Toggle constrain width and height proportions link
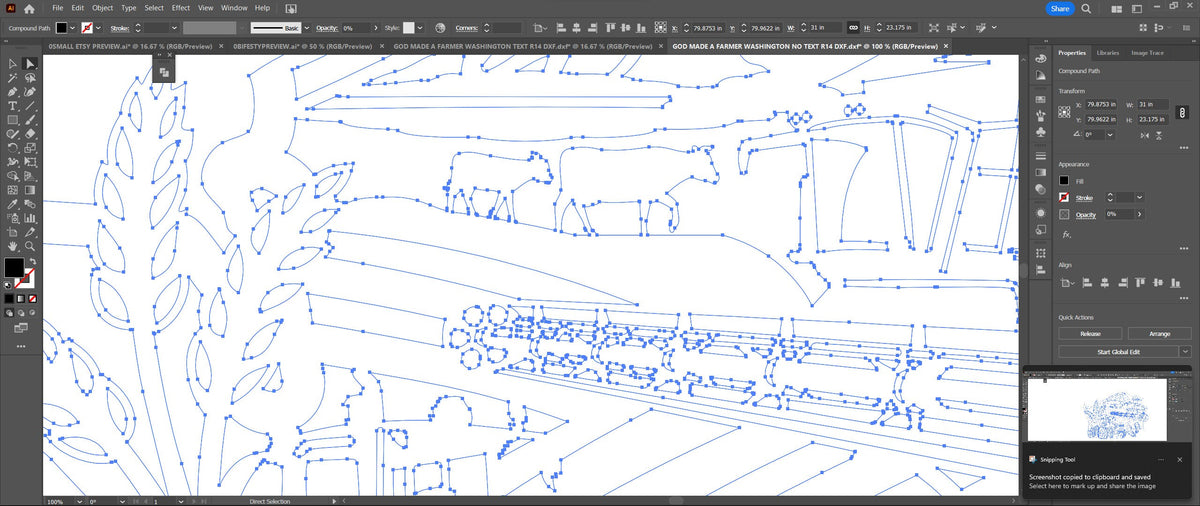 pyautogui.click(x=1182, y=112)
